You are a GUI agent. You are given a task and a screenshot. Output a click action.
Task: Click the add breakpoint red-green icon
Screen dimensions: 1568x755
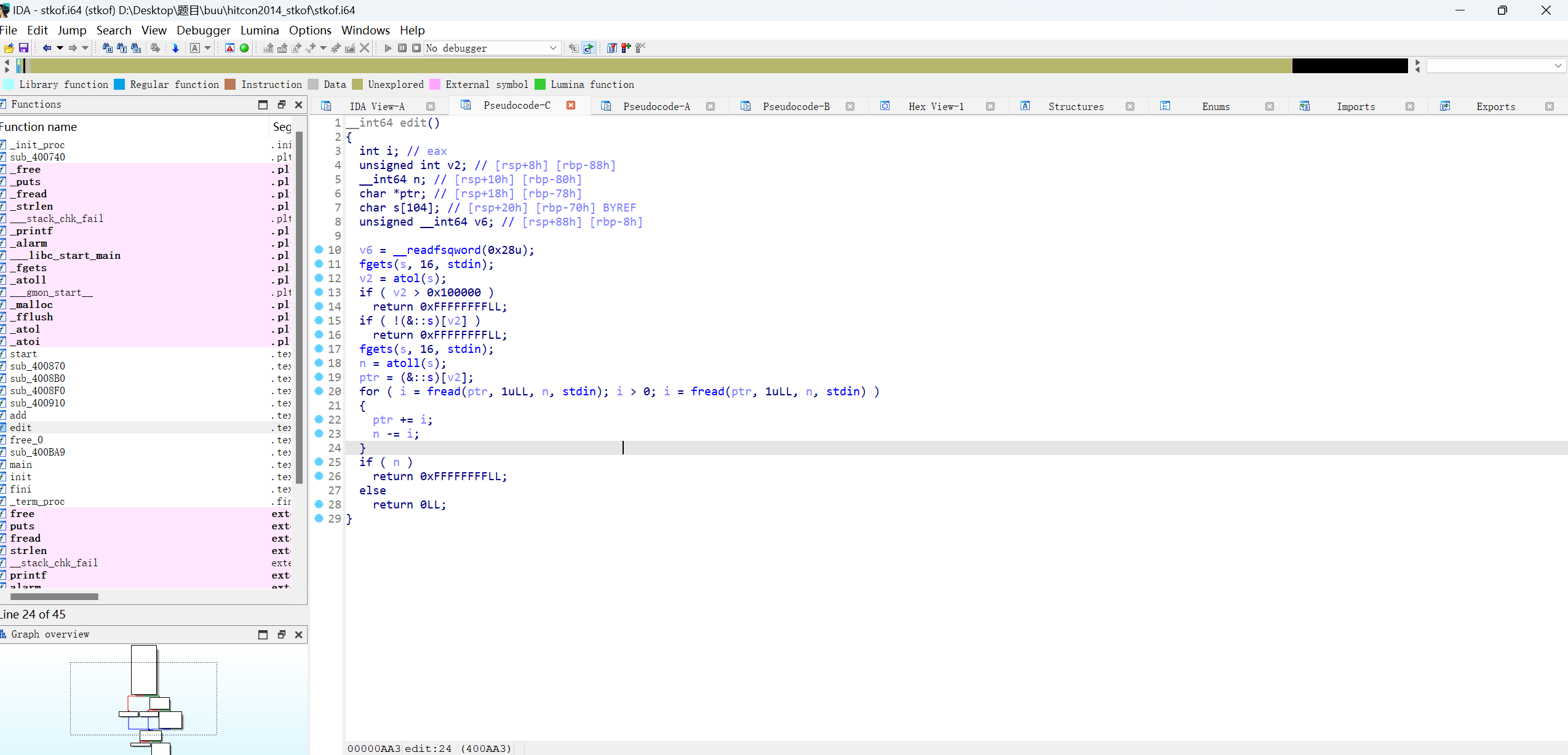(626, 48)
